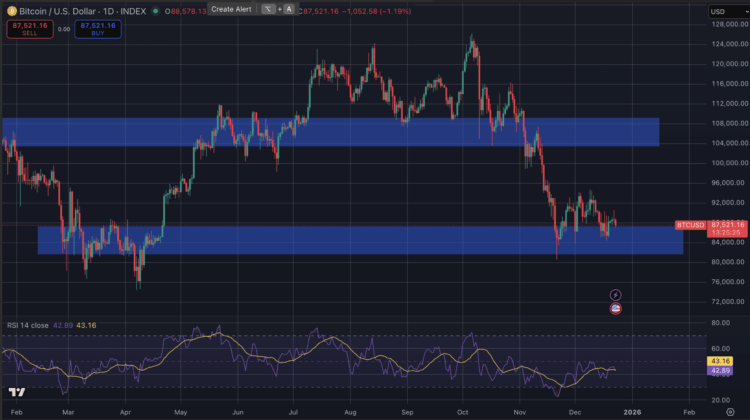Click the 120,000.00 price axis label

(x=730, y=64)
